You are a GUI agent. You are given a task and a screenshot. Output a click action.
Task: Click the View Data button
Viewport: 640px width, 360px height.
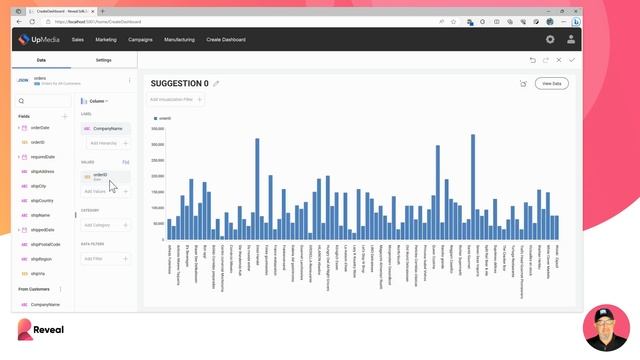pos(551,84)
